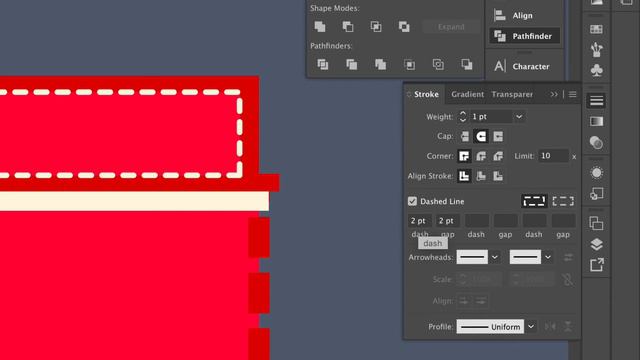The height and width of the screenshot is (360, 640).
Task: Preserve exact dash and gap lengths
Action: click(x=534, y=201)
